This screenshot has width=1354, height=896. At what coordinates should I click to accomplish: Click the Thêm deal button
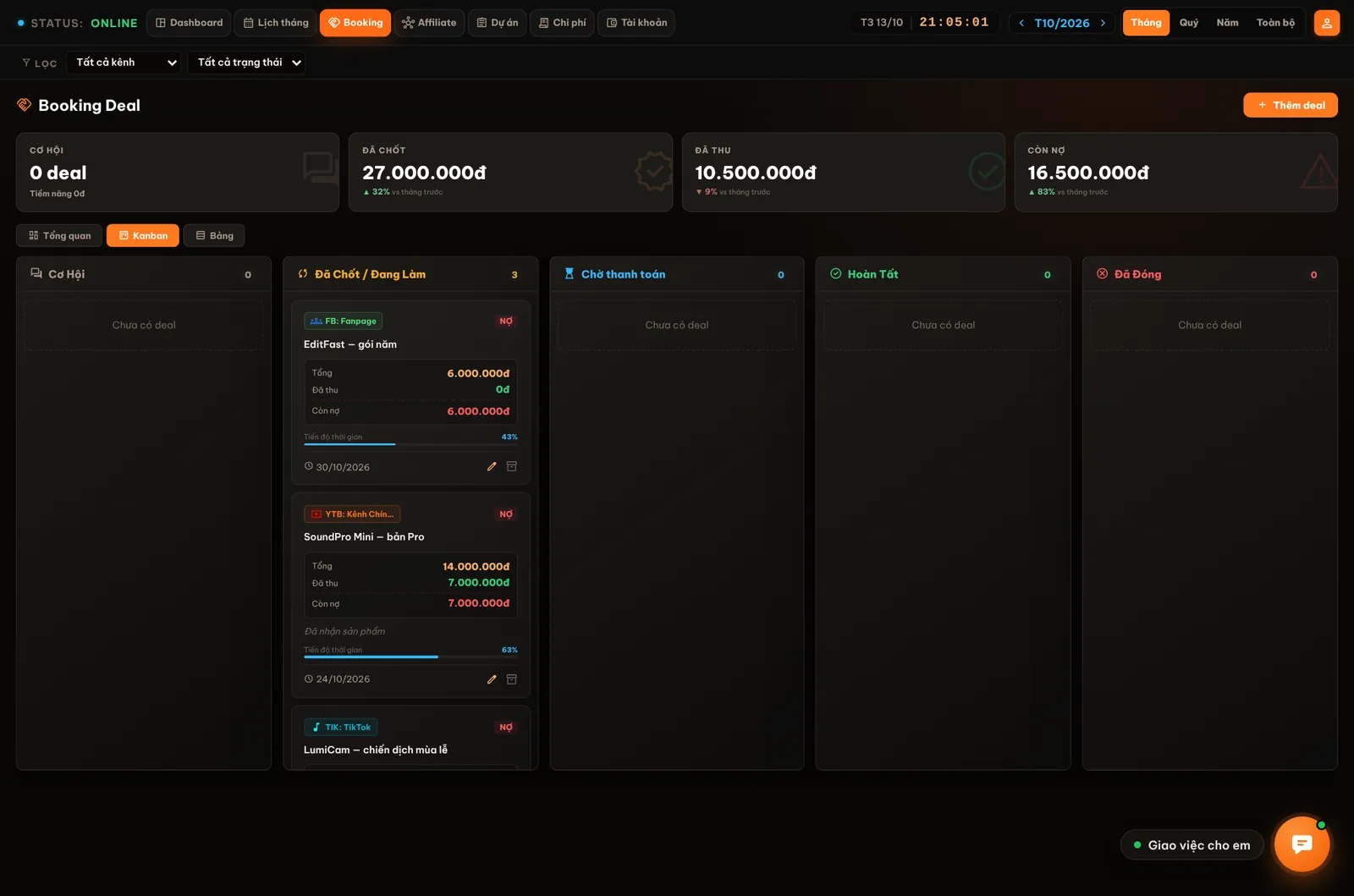pyautogui.click(x=1291, y=105)
